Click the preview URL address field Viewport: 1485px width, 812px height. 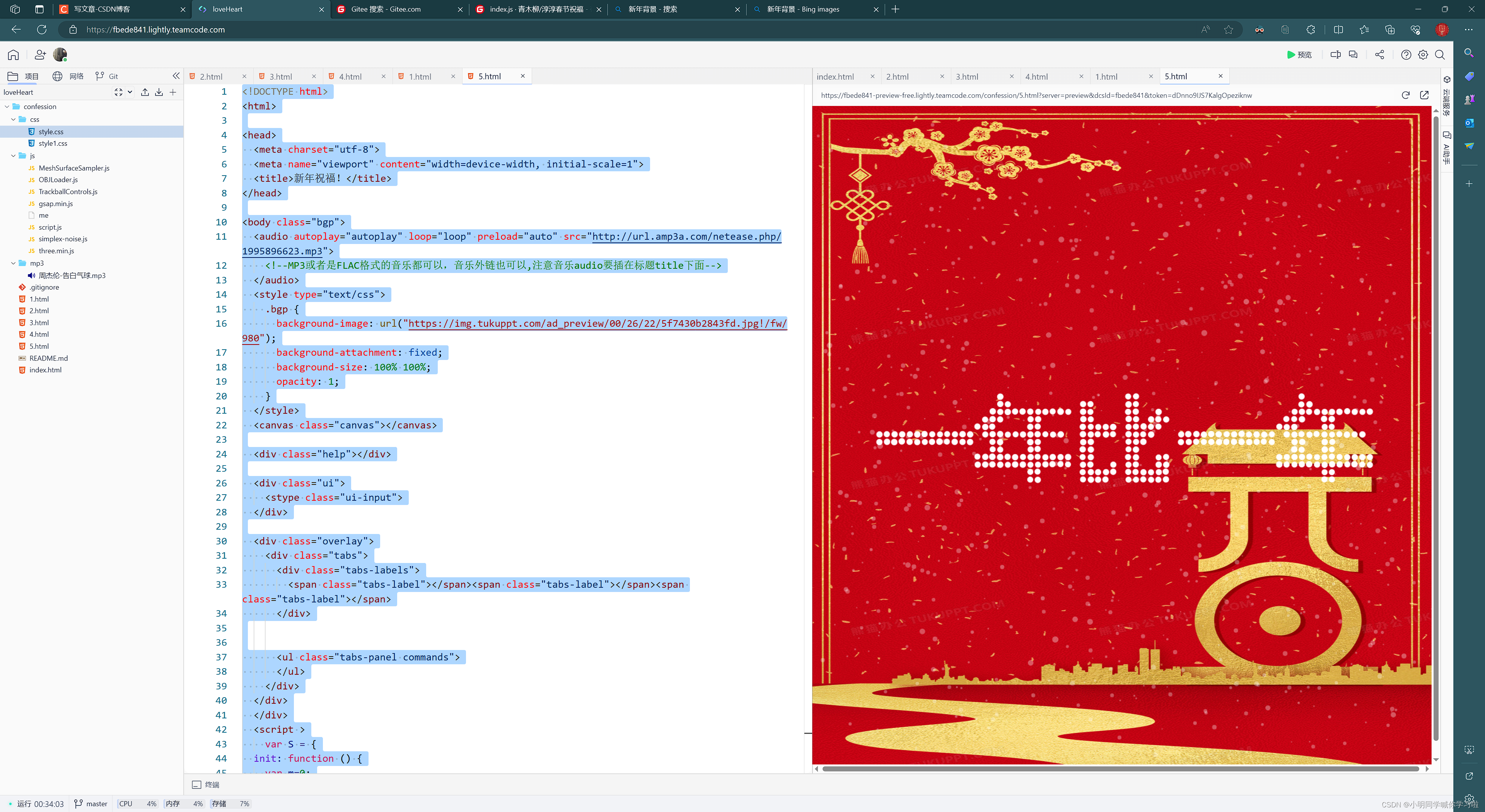(x=1036, y=95)
